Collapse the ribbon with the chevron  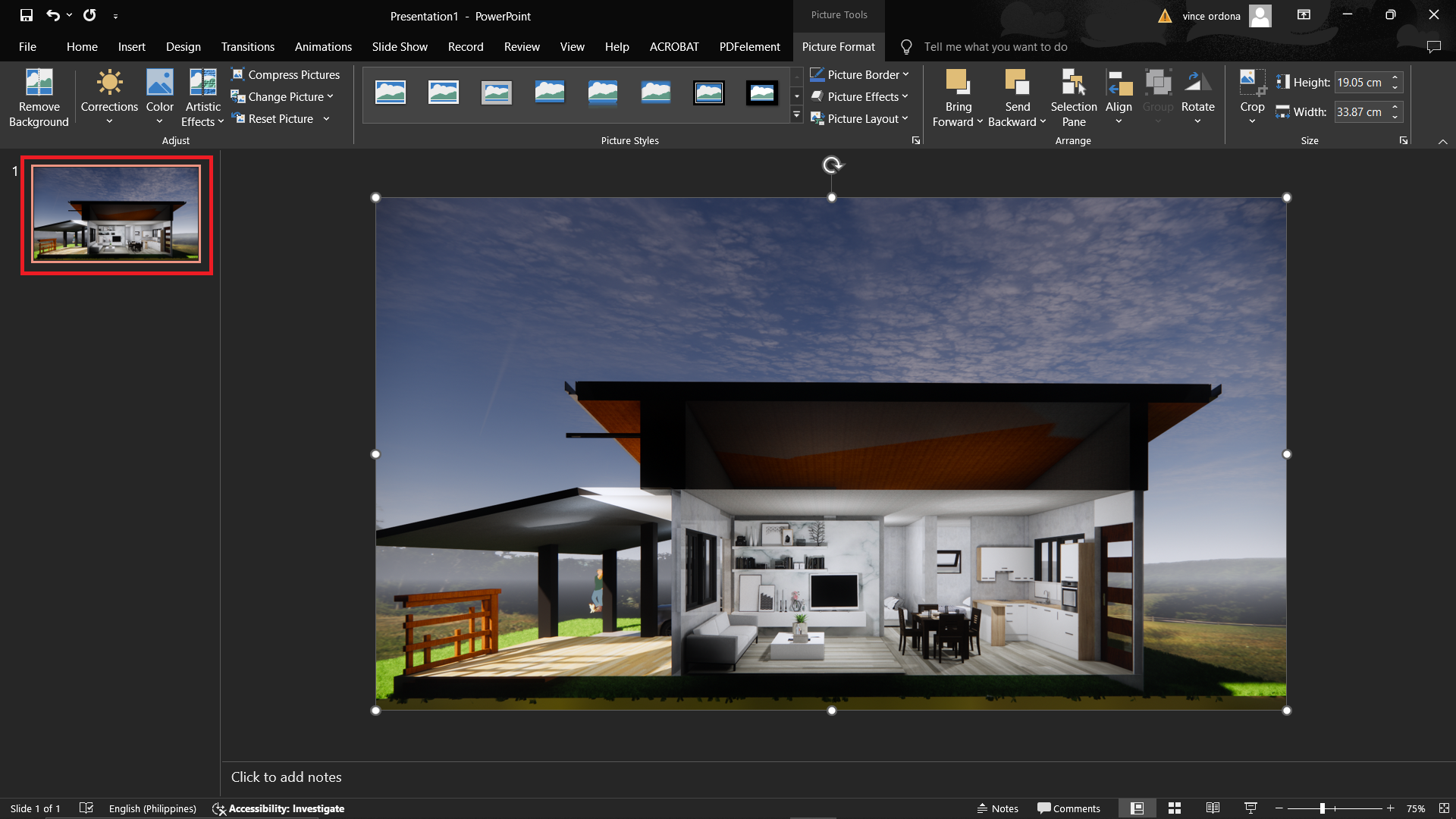1443,141
